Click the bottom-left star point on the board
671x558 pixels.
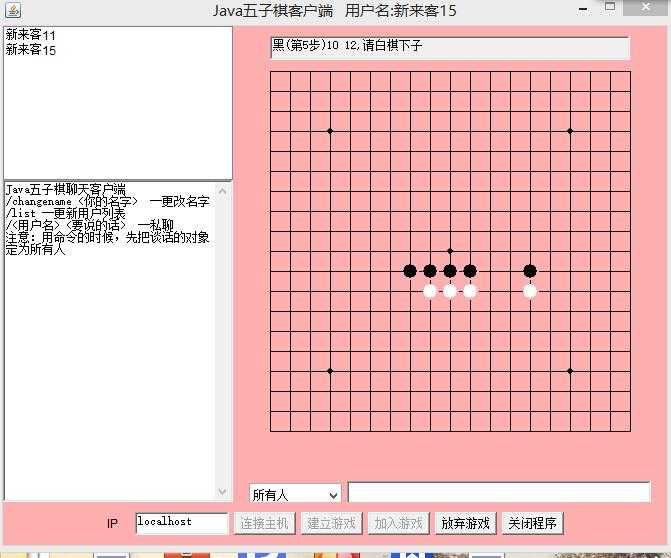click(x=330, y=371)
